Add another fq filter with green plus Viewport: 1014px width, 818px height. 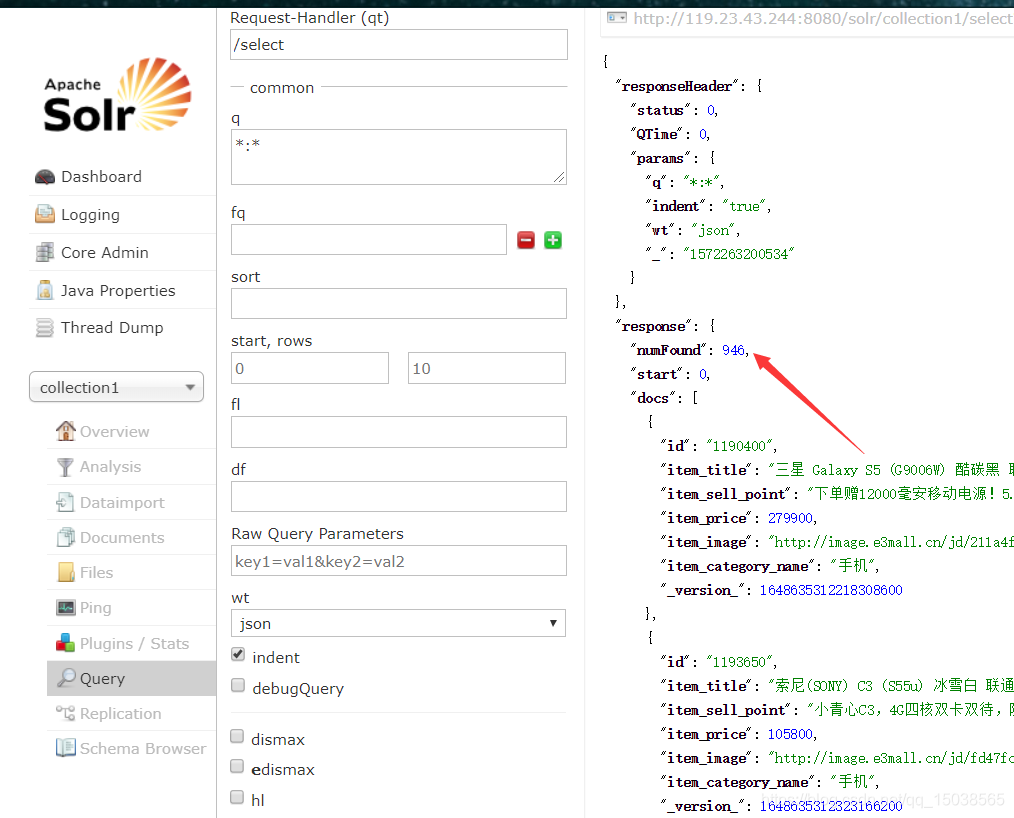[x=552, y=240]
